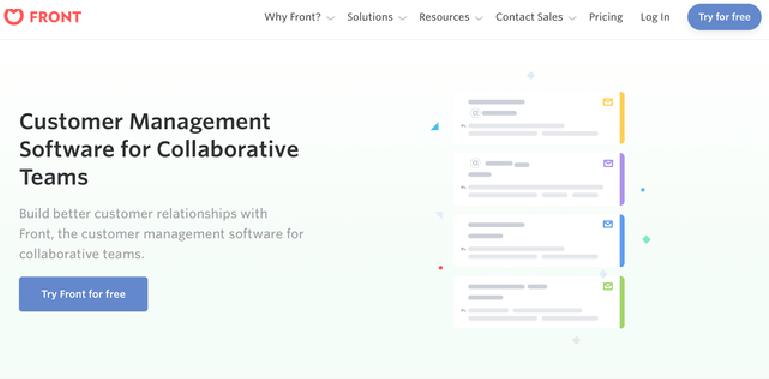
Task: Expand the chevron beside Resources
Action: [479, 18]
